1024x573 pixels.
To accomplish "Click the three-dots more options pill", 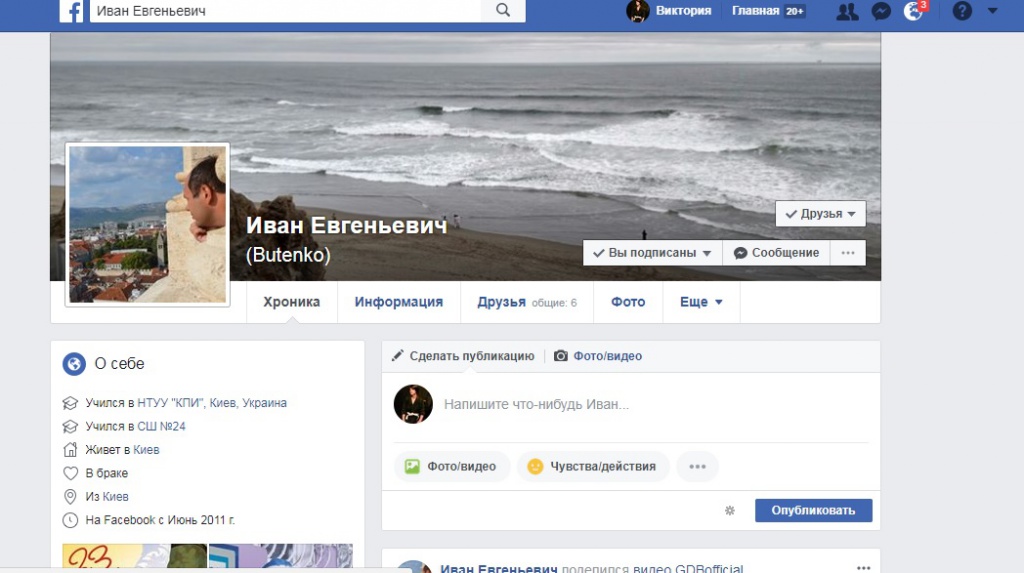I will [697, 467].
